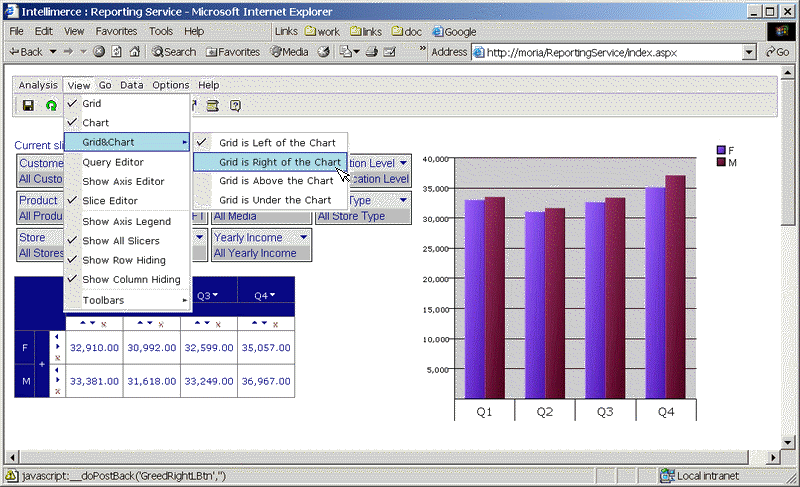The height and width of the screenshot is (487, 800).
Task: Toggle Show All Slicers option
Action: point(127,241)
